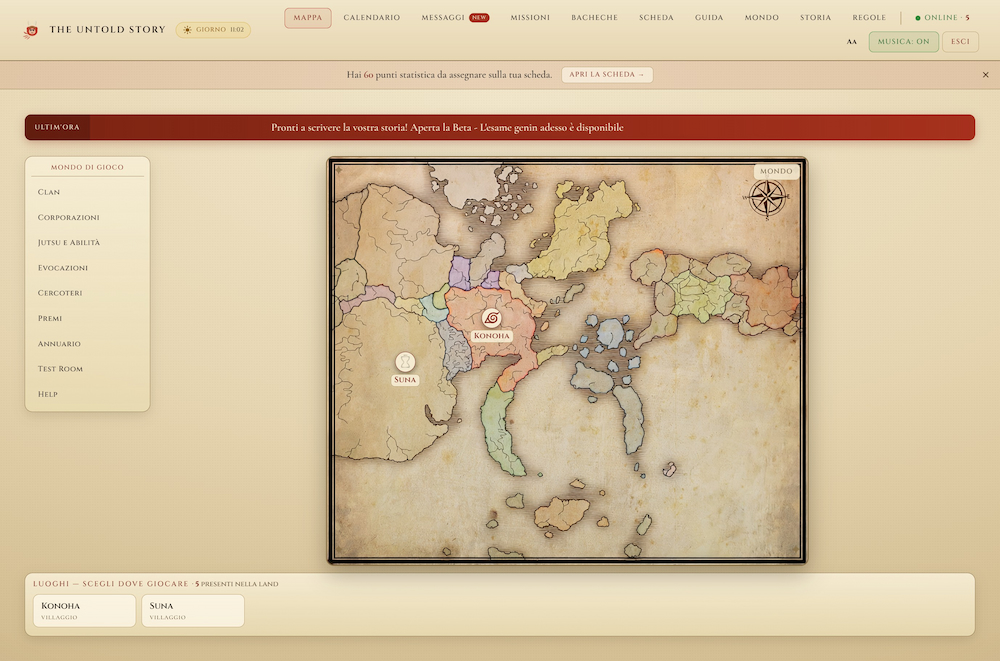1000x661 pixels.
Task: Open Help in the sidebar
Action: point(87,394)
